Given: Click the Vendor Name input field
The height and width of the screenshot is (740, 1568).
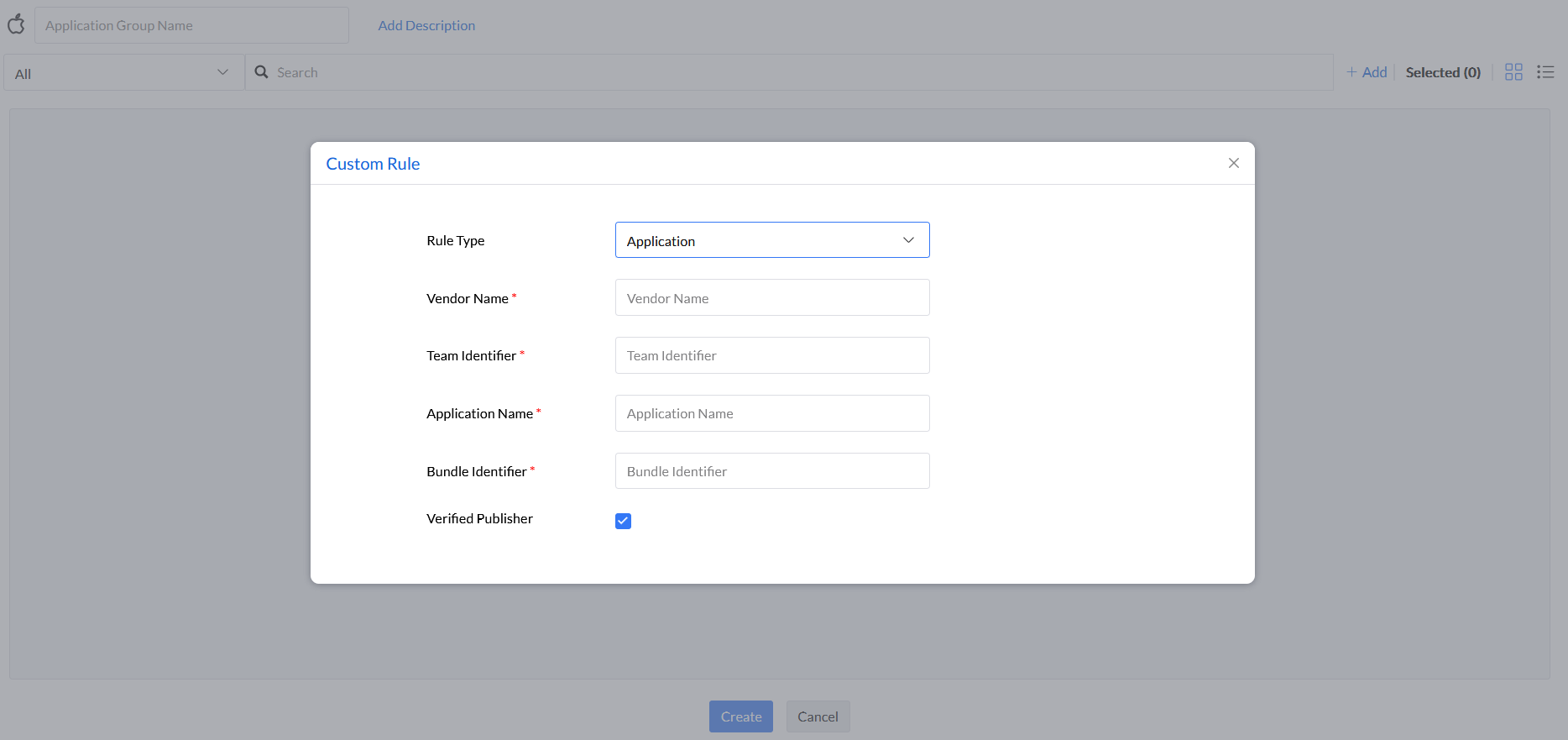Looking at the screenshot, I should [772, 297].
